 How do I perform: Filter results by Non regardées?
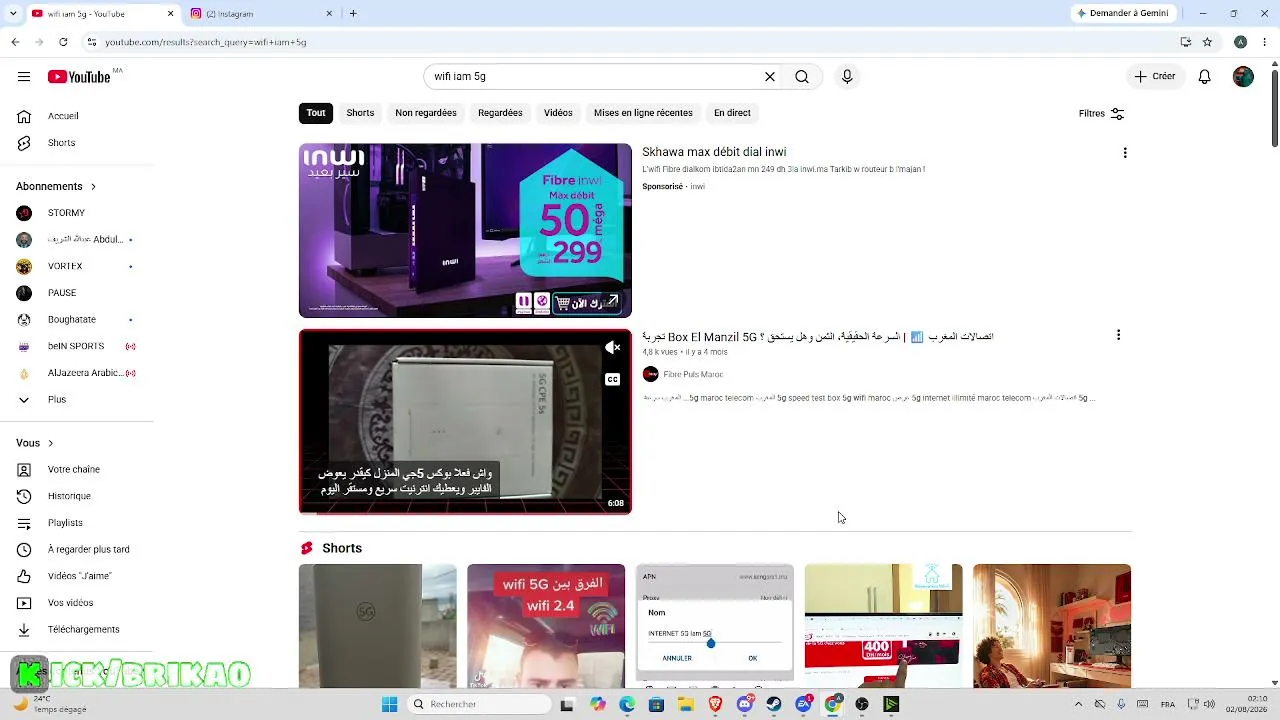click(426, 113)
